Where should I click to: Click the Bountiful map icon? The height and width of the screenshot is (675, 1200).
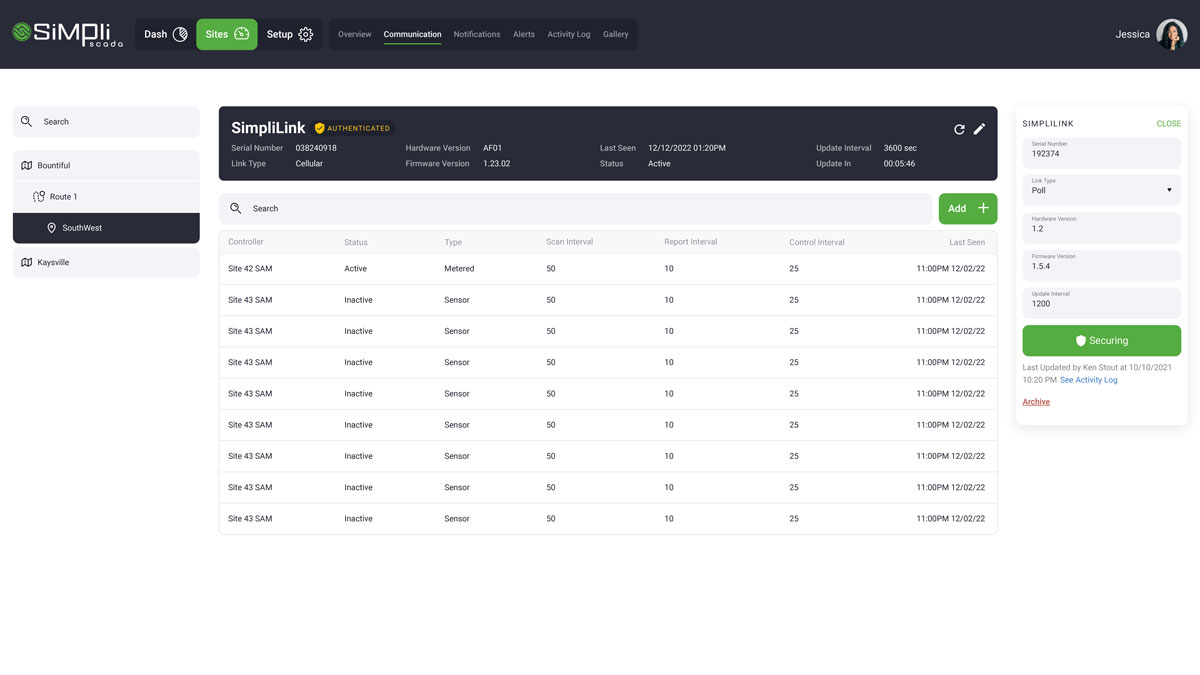(x=27, y=166)
